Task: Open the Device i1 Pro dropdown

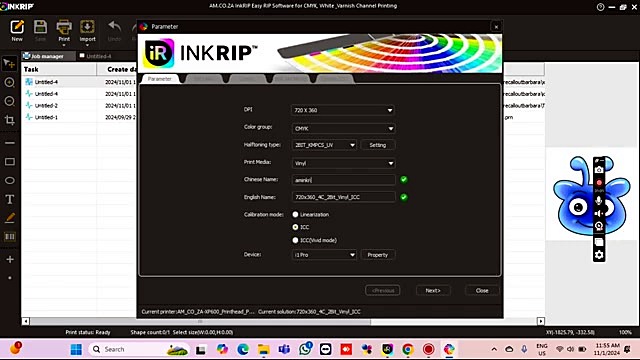Action: click(x=324, y=255)
